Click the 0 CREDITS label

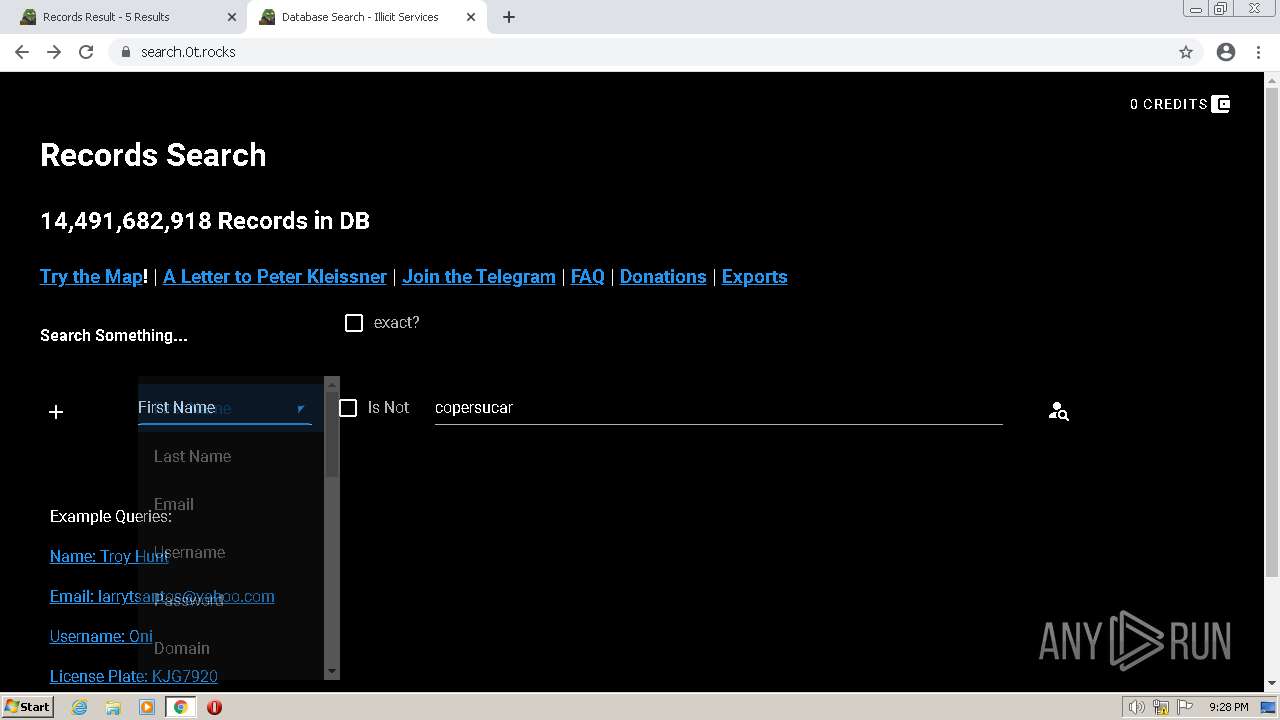(x=1169, y=104)
